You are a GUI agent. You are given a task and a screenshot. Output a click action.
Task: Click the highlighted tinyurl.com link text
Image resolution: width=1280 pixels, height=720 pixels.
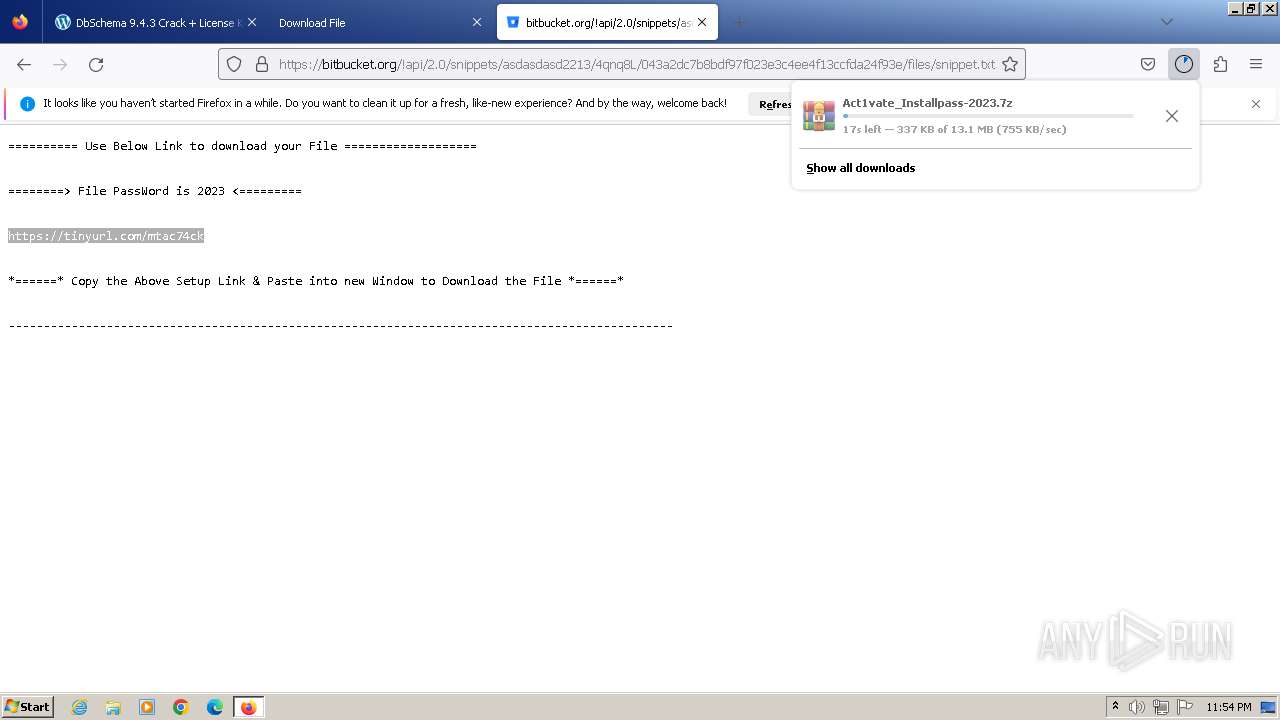coord(106,236)
